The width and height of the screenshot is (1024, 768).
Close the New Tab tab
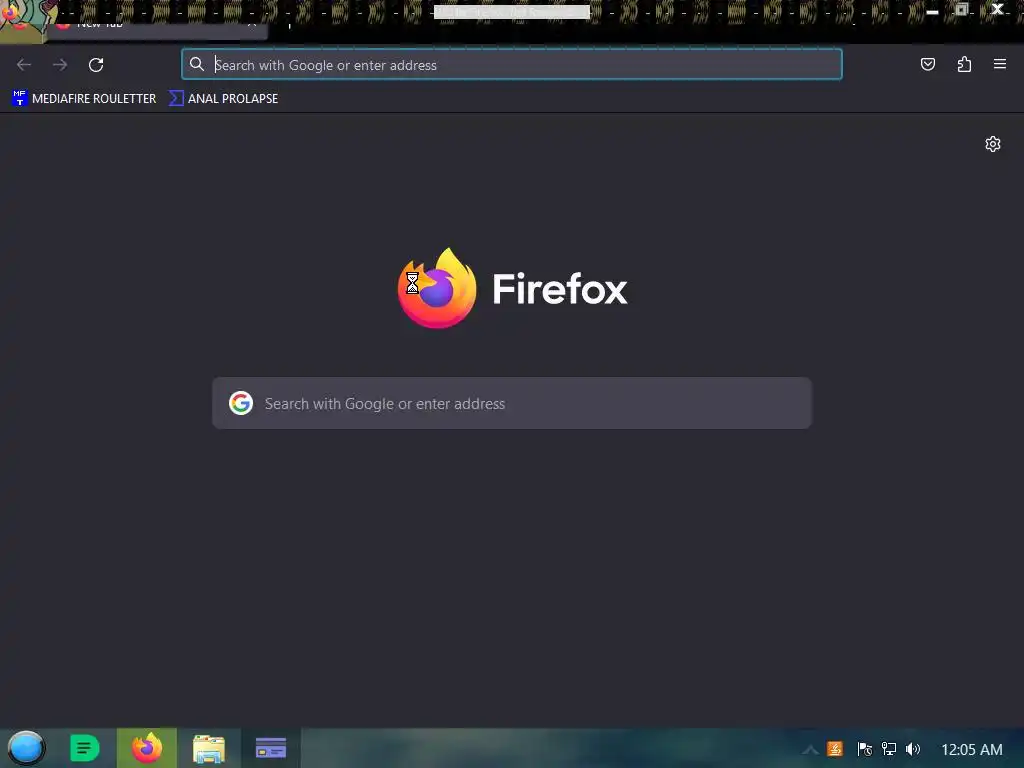(x=251, y=24)
